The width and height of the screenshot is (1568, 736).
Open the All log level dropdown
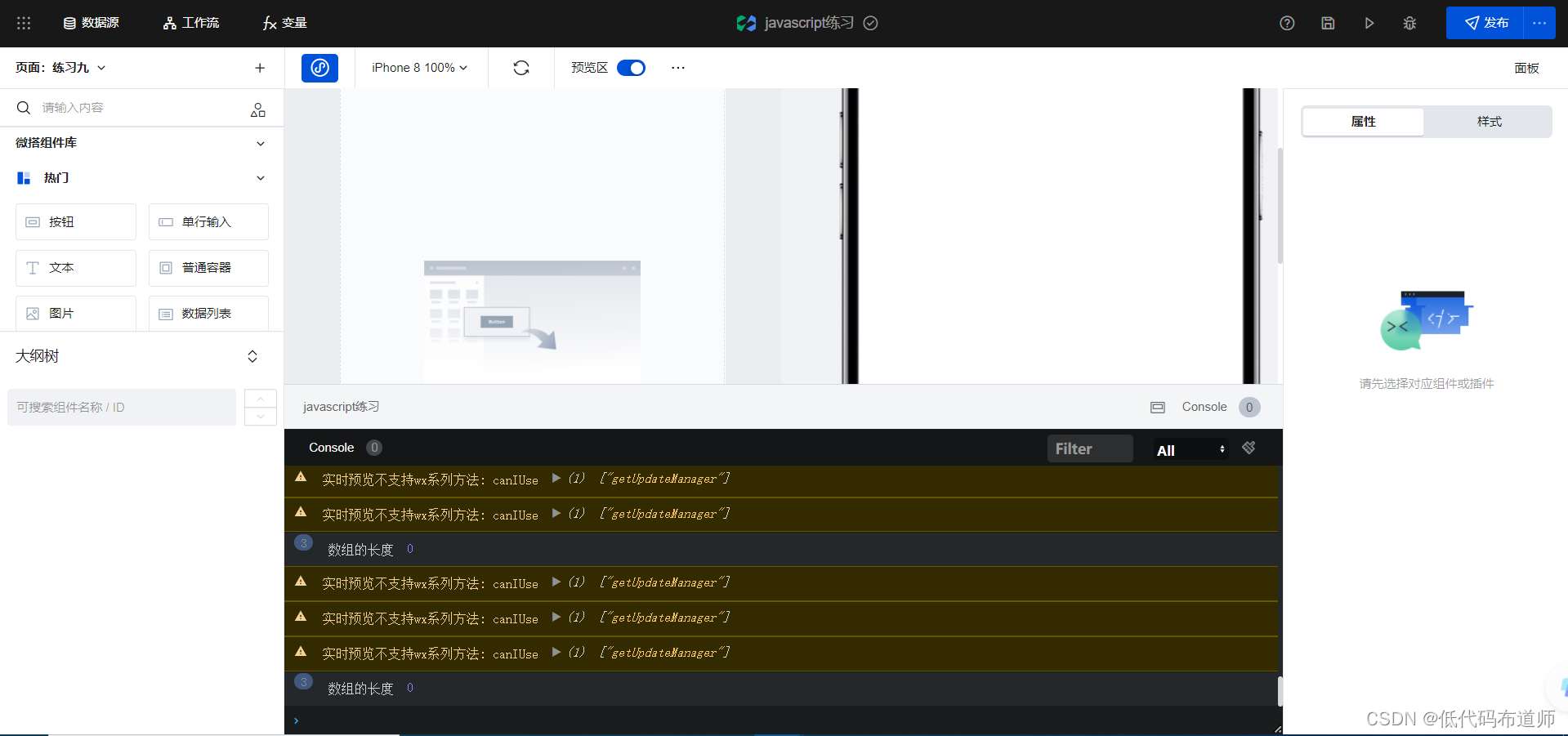(1191, 450)
